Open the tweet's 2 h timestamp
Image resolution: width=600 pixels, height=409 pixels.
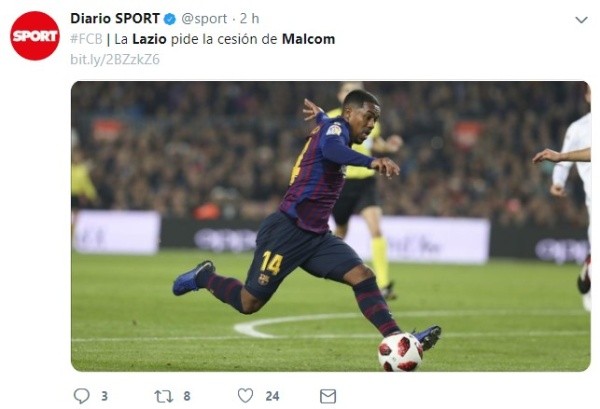coord(250,19)
